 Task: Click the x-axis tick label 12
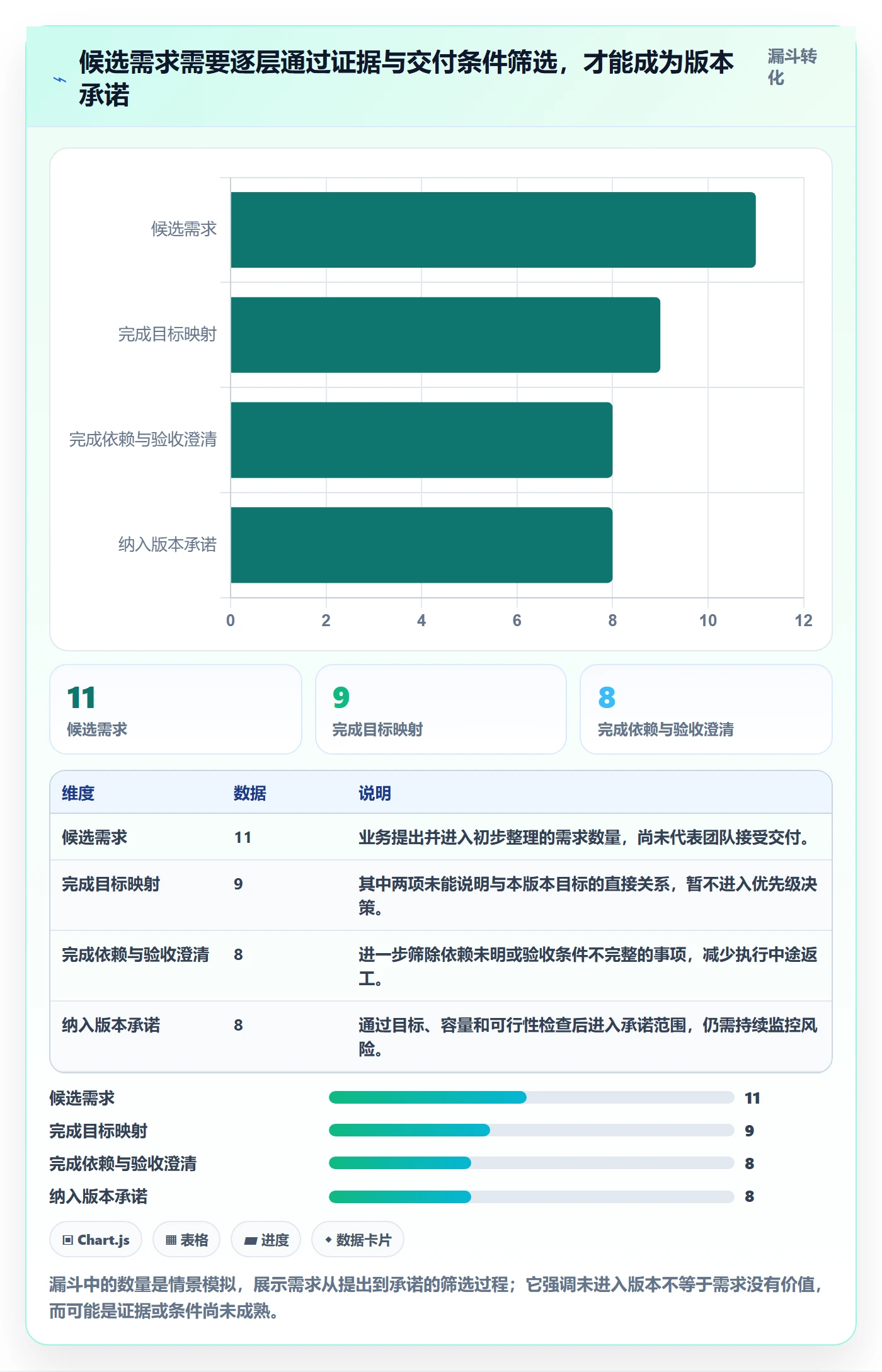click(803, 620)
